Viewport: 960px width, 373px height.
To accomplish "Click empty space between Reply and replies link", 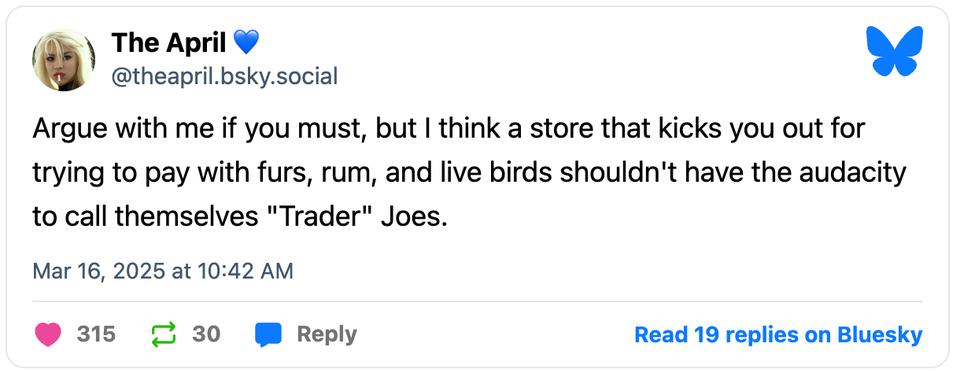I will click(x=496, y=335).
